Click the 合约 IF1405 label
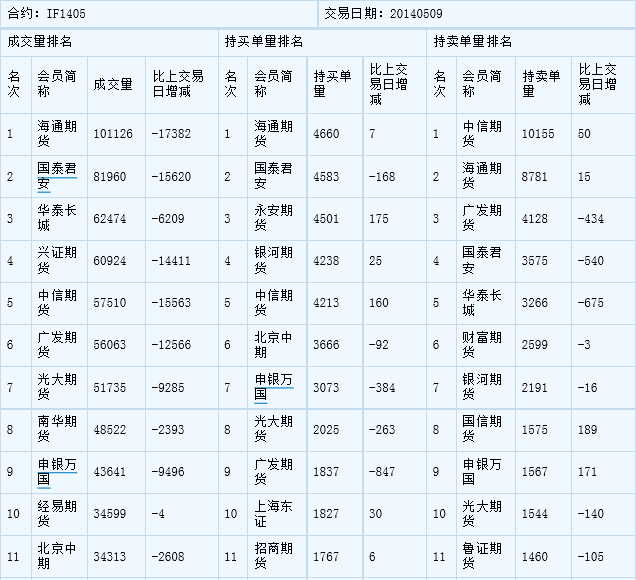Image resolution: width=636 pixels, height=580 pixels. (47, 14)
